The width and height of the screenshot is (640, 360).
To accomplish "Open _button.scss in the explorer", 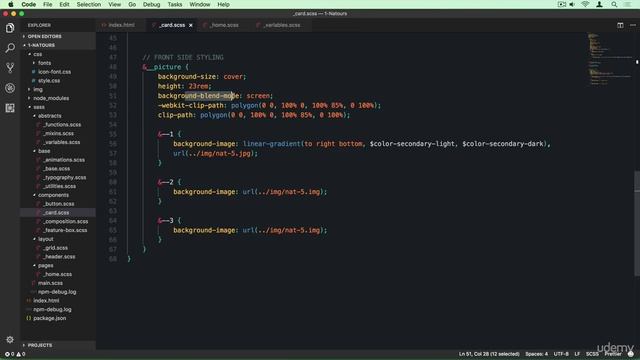I will pyautogui.click(x=58, y=204).
